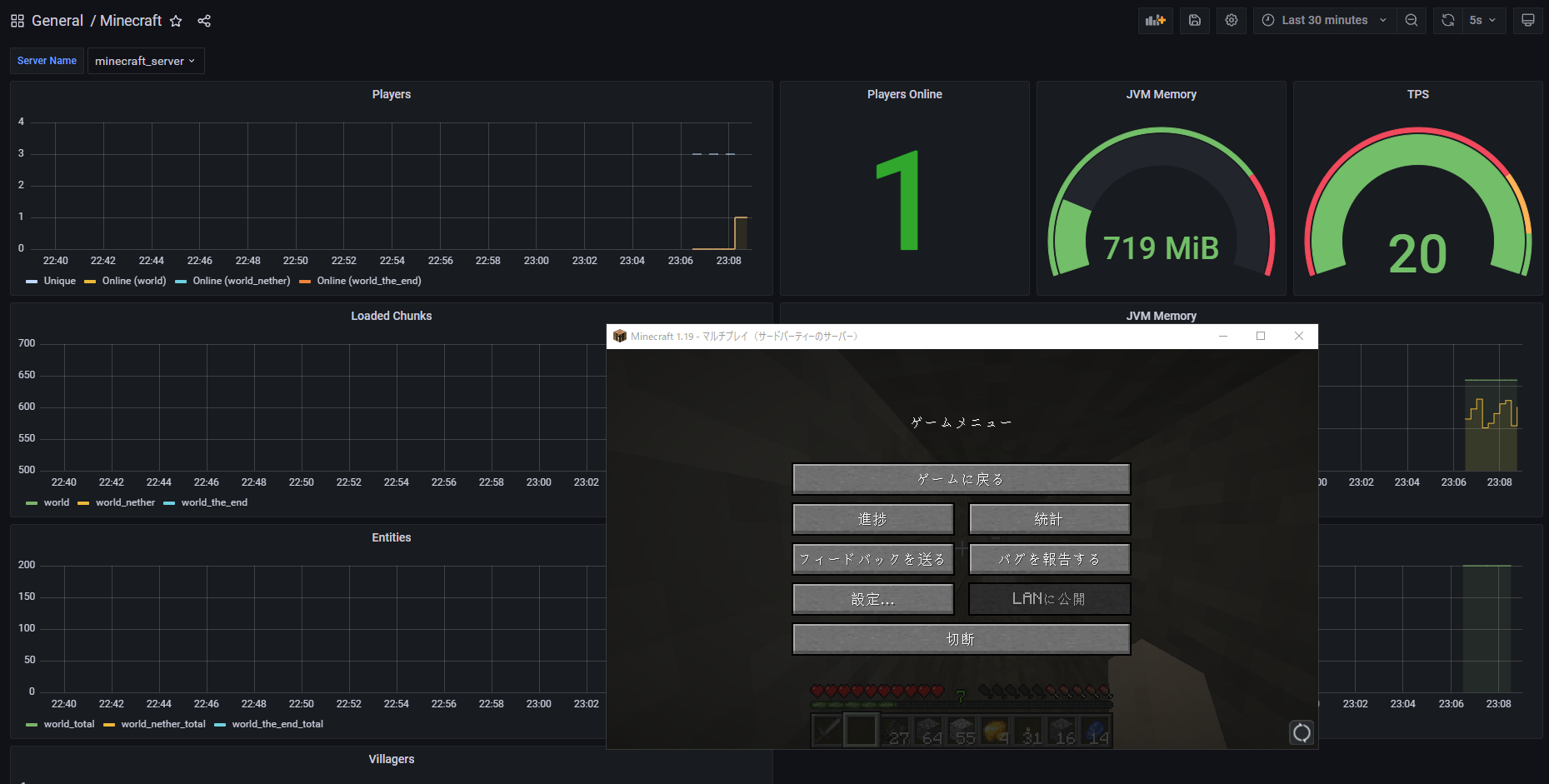Refresh the dashboard with the refresh icon
1549x784 pixels.
[x=1448, y=20]
